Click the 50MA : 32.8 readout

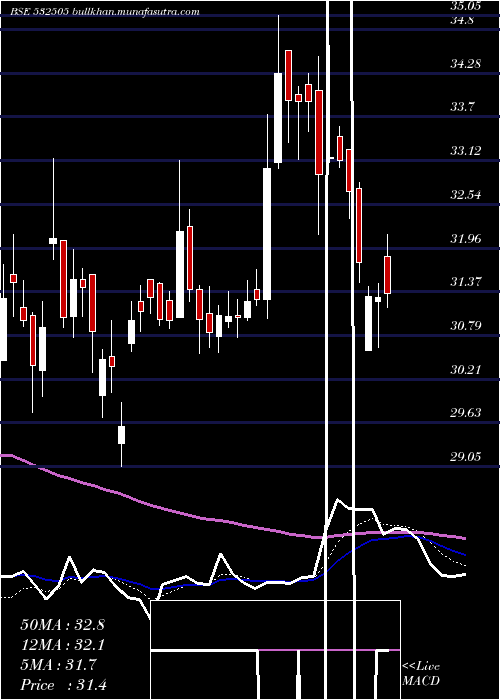click(62, 625)
